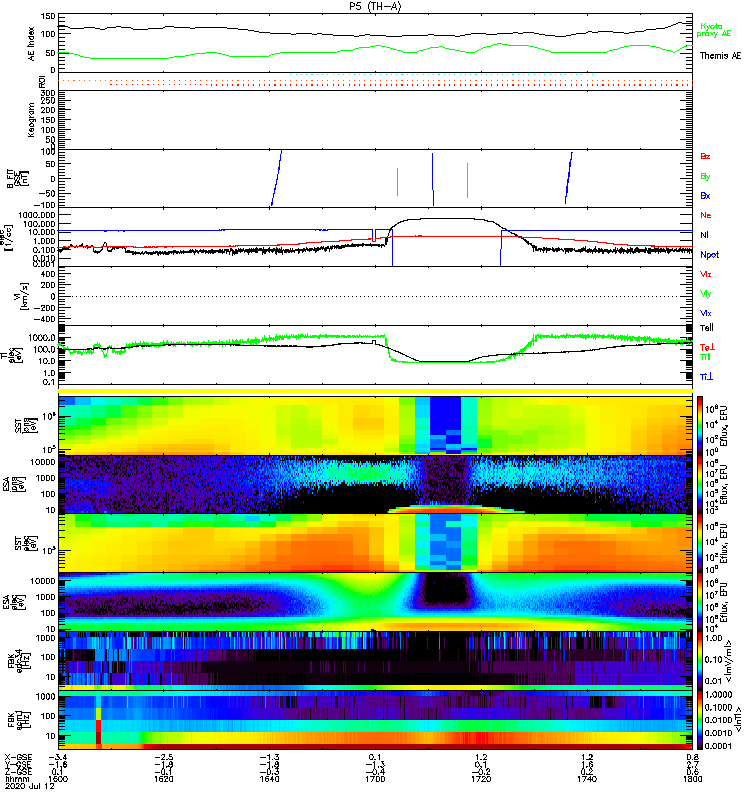Pick the blue "Npot" legend label
This screenshot has height=800, width=750.
coord(709,255)
